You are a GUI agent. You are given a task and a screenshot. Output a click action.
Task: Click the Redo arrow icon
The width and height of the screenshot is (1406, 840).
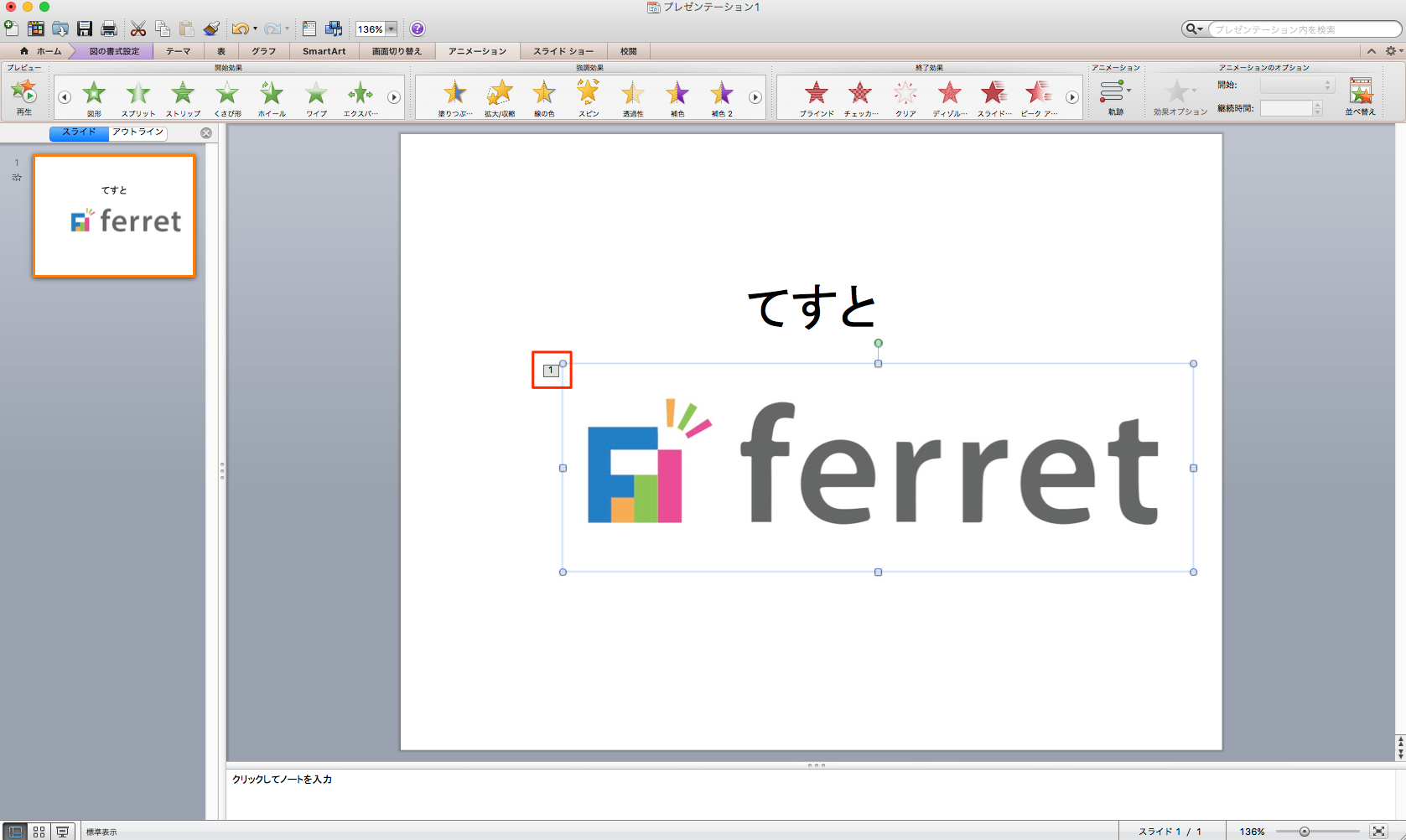(273, 29)
